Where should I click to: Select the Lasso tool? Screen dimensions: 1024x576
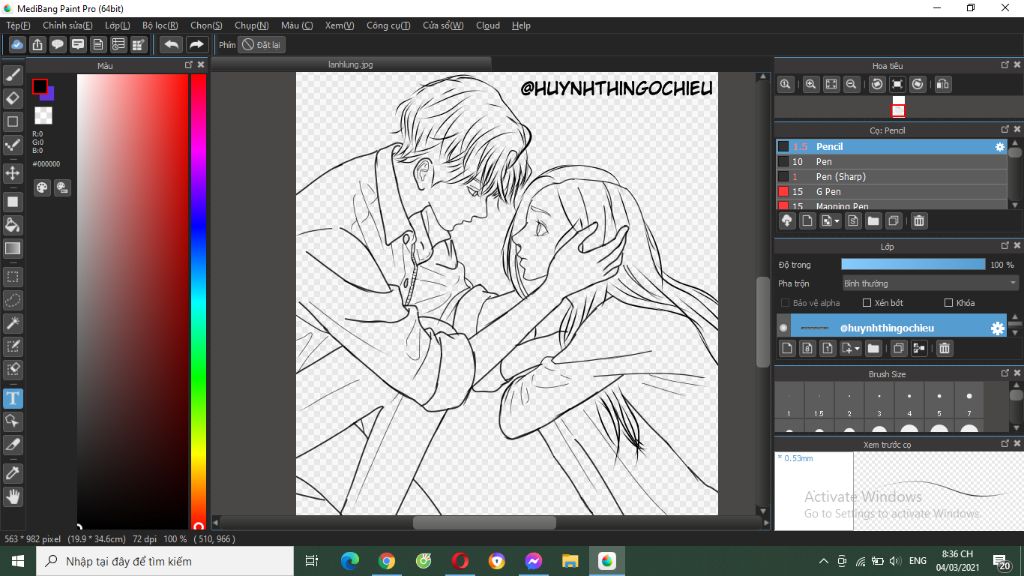click(x=12, y=300)
